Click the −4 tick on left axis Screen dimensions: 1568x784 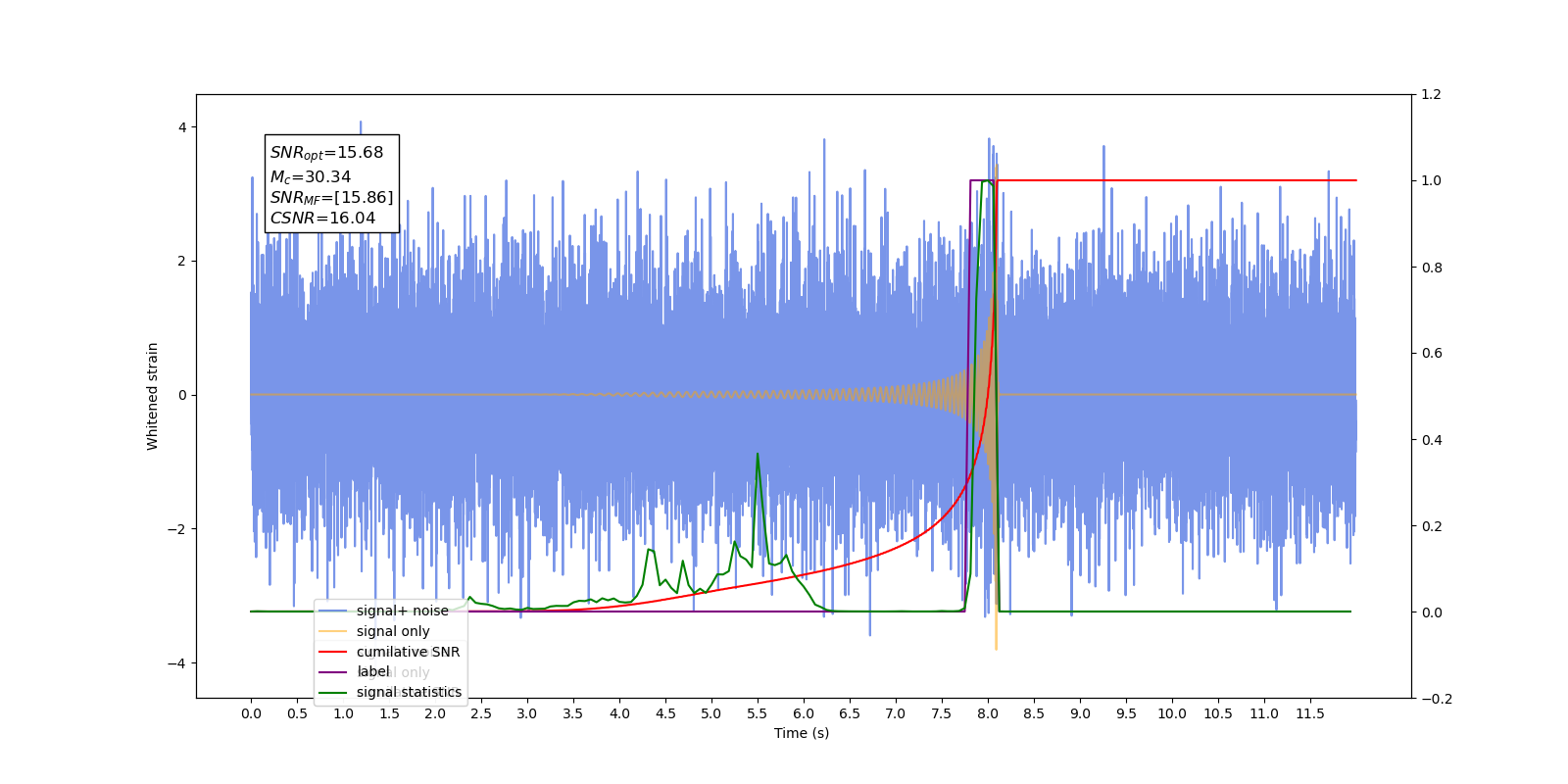coord(177,663)
